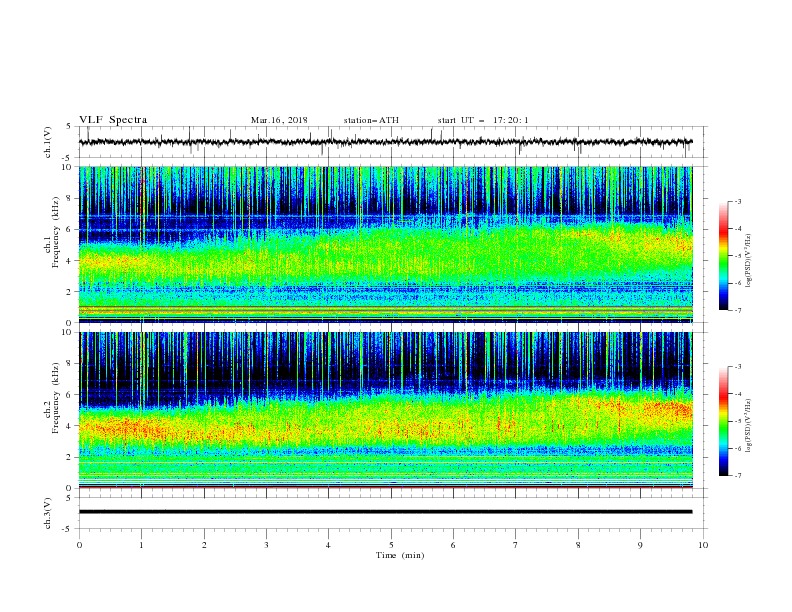Click the "ch.1(V)" waveform axis label
The height and width of the screenshot is (612, 792).
click(x=48, y=142)
